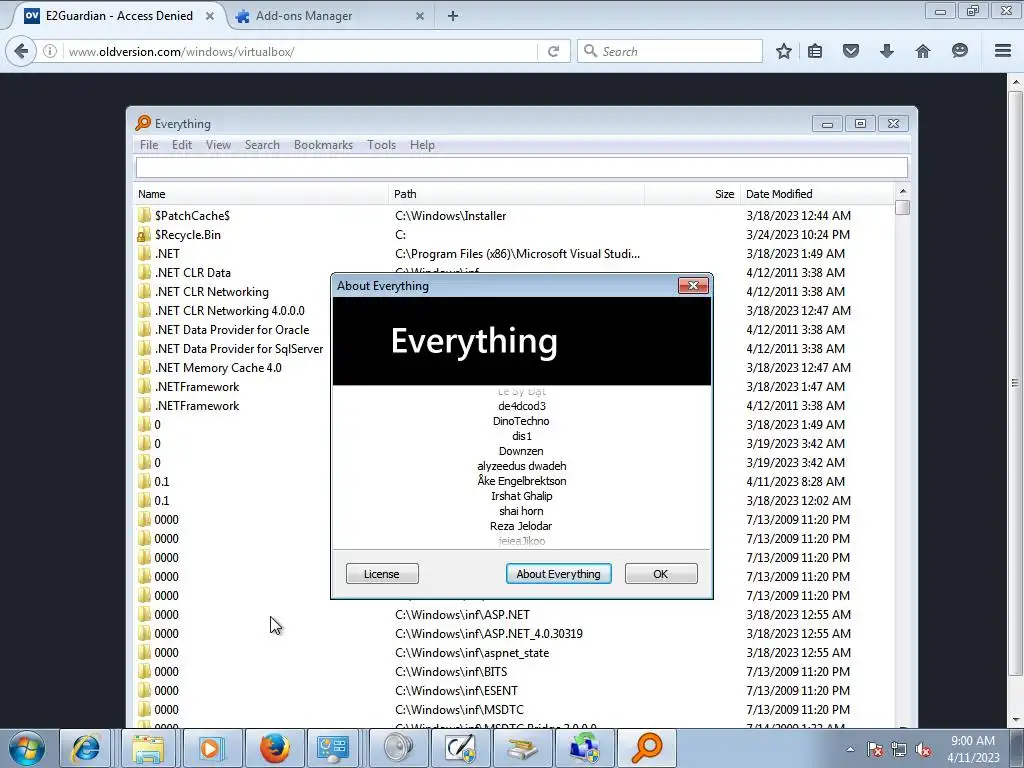Click the Everything search input field
This screenshot has width=1024, height=768.
[522, 167]
